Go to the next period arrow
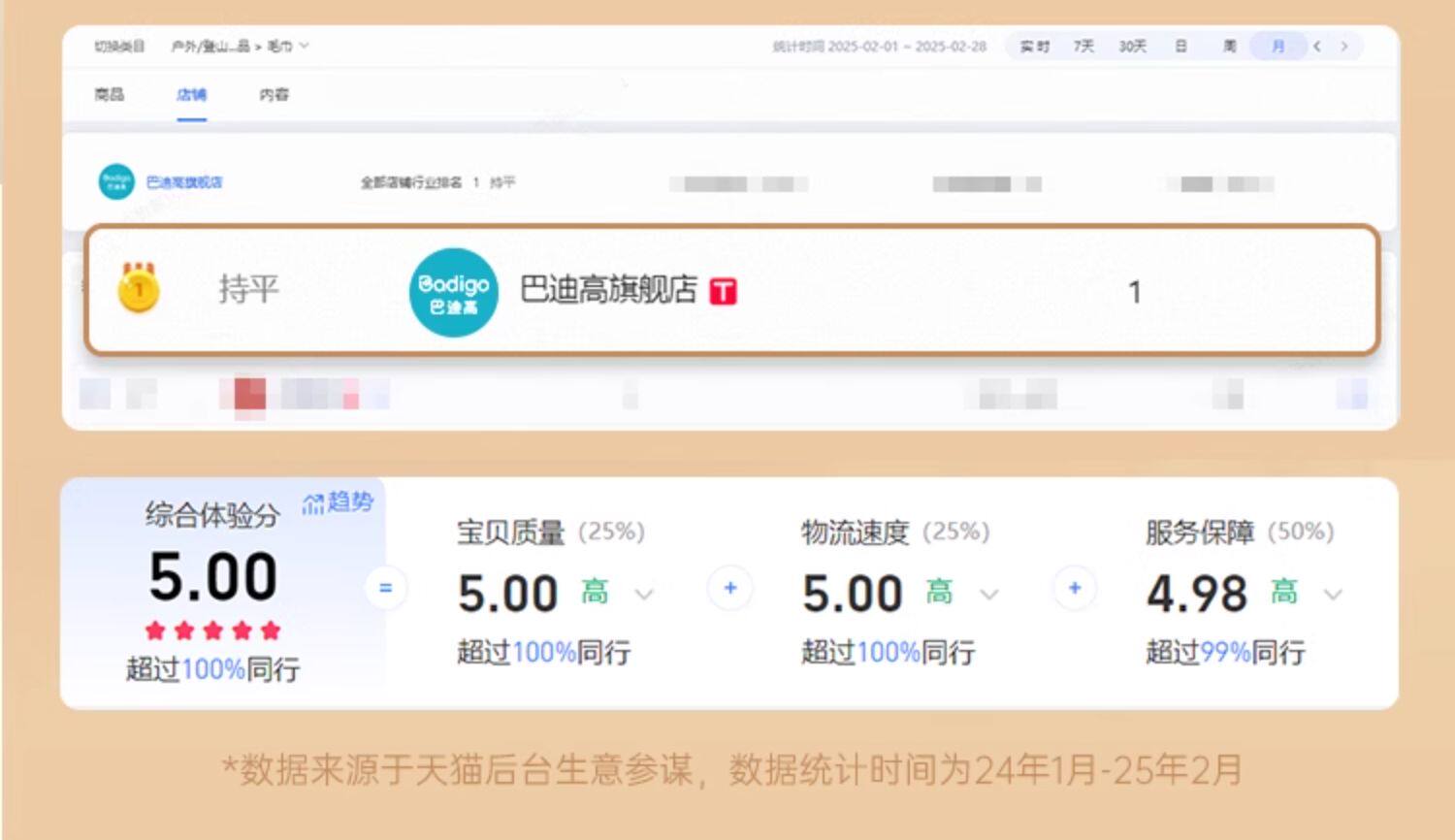 pyautogui.click(x=1344, y=46)
